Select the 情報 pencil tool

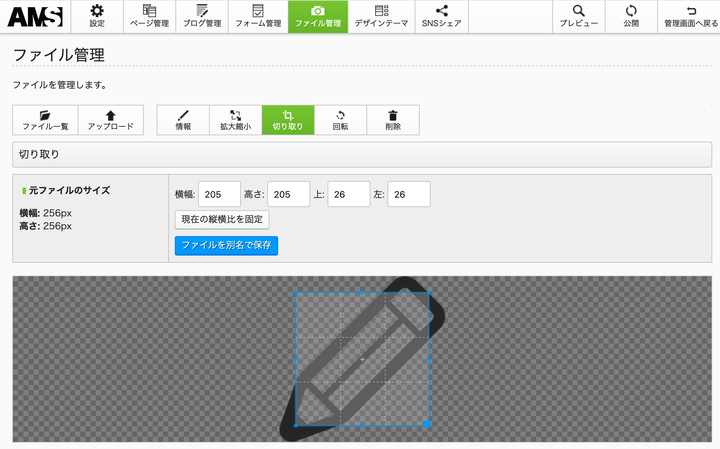[183, 120]
